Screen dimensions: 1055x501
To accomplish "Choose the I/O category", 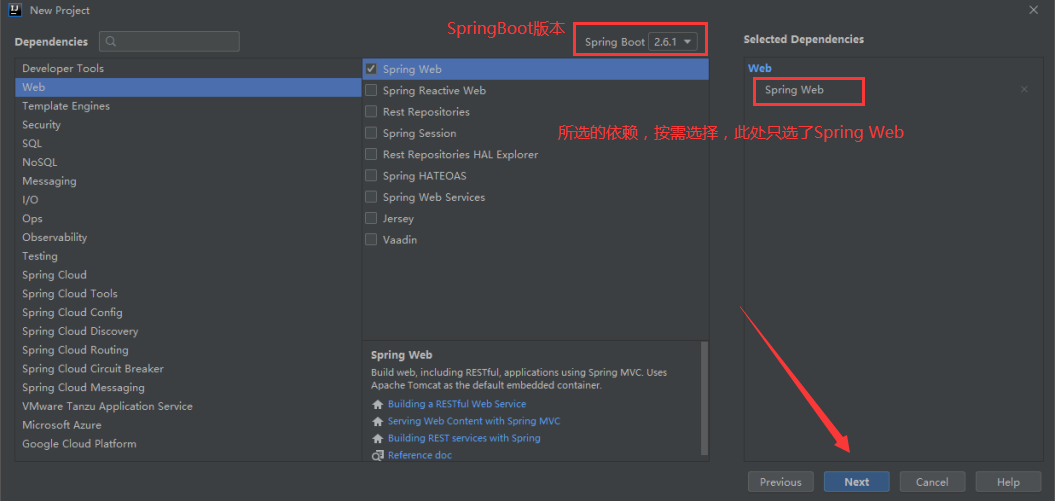I will point(188,200).
